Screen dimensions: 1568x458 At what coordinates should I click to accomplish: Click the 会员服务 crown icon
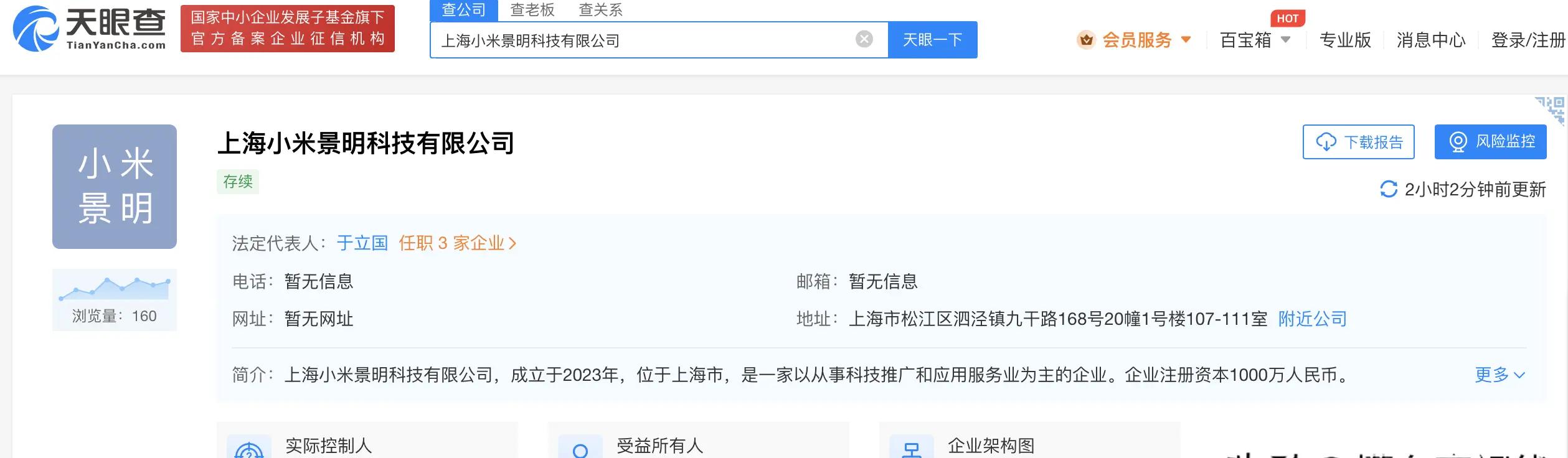(1086, 40)
